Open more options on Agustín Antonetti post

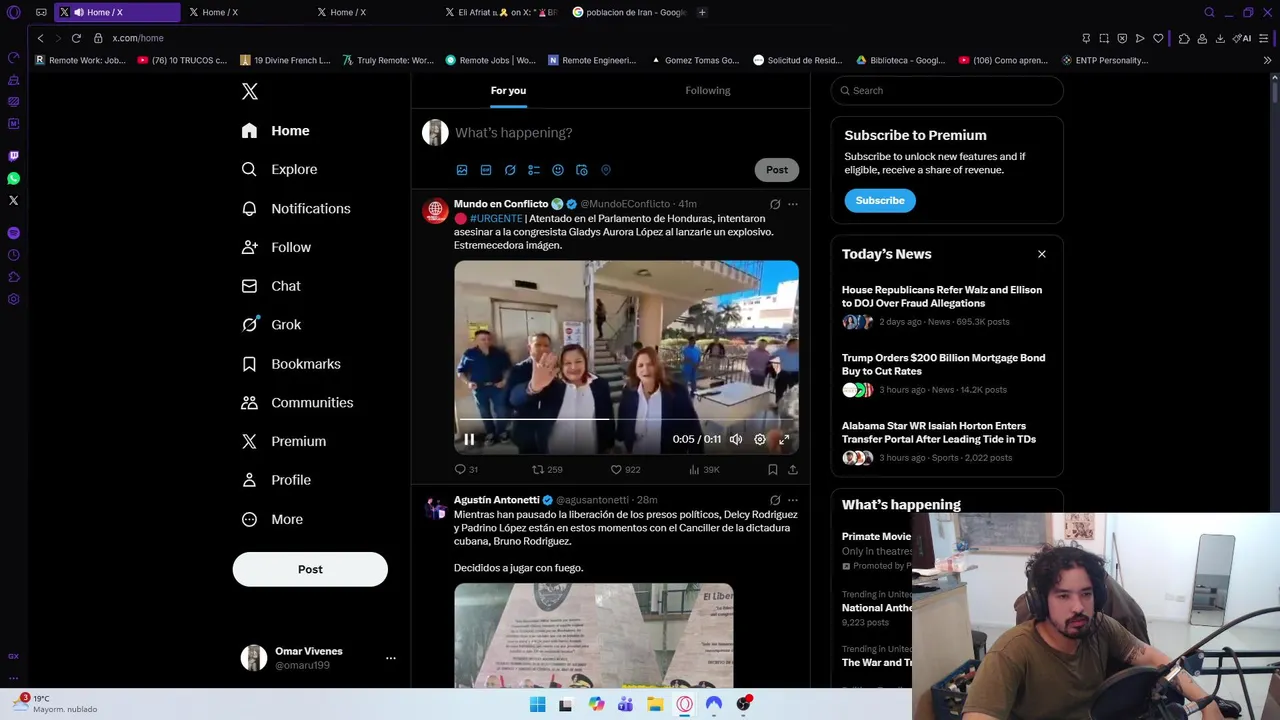tap(793, 500)
